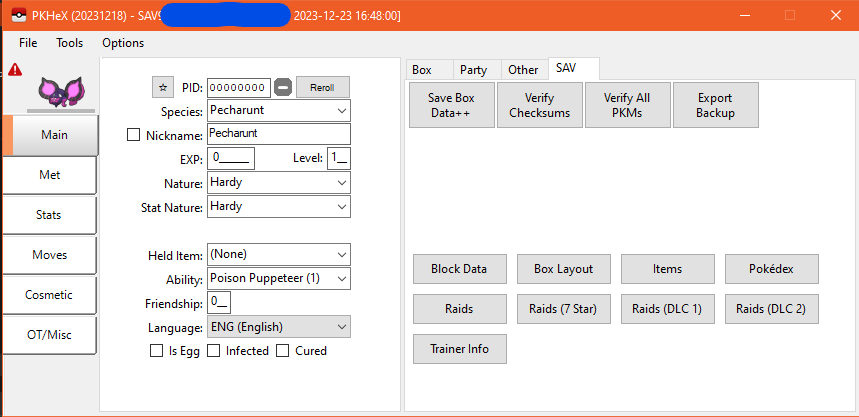Click Save Box Data++ button

click(452, 105)
